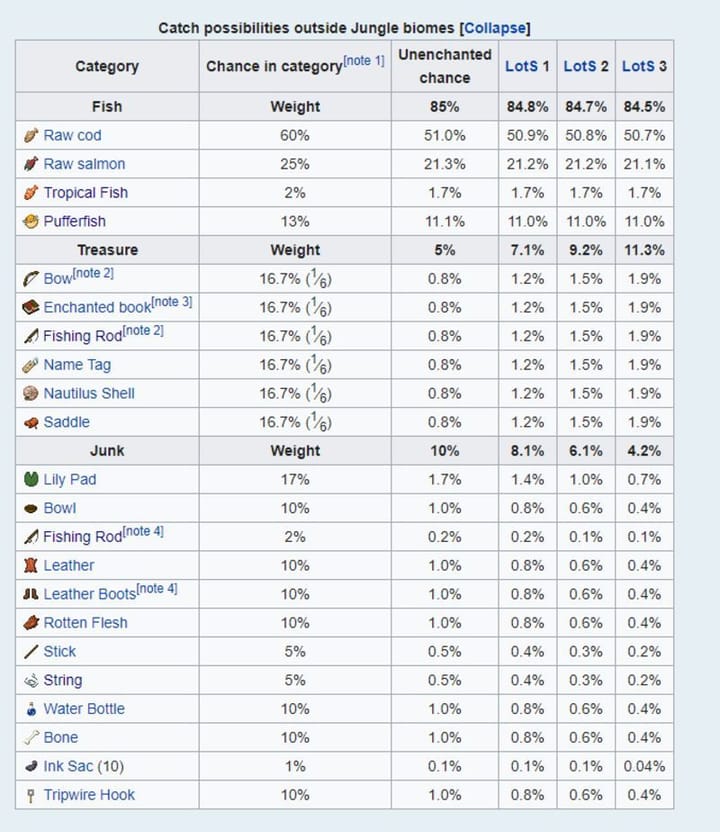Screen dimensions: 720x832
Task: Collapse the catch possibilities table
Action: [x=495, y=28]
